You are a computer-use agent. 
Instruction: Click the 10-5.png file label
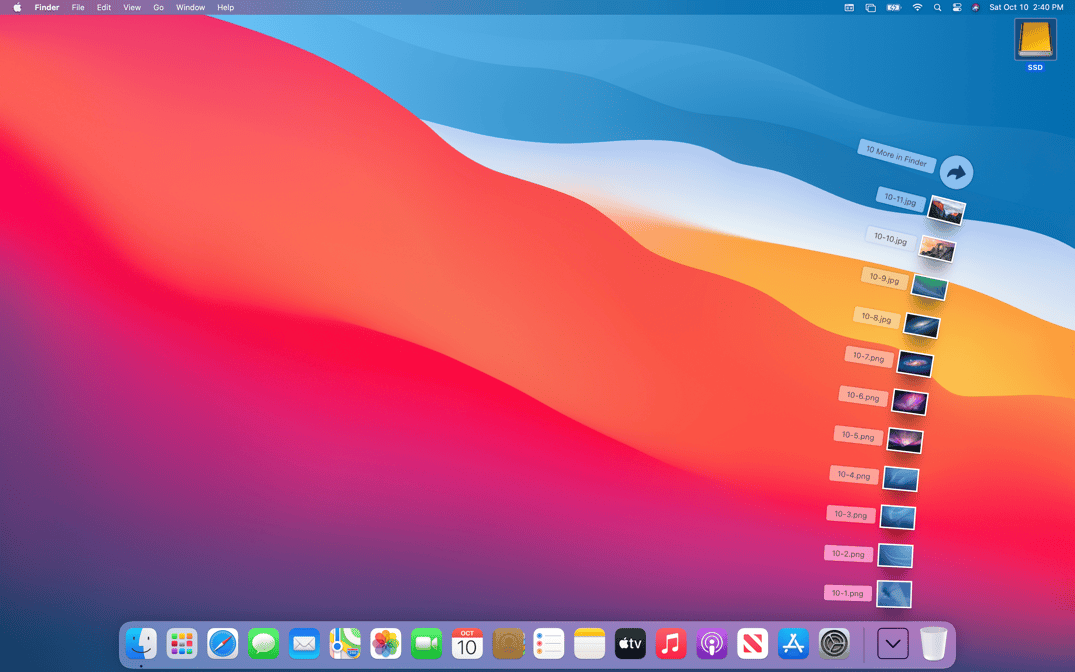coord(858,435)
